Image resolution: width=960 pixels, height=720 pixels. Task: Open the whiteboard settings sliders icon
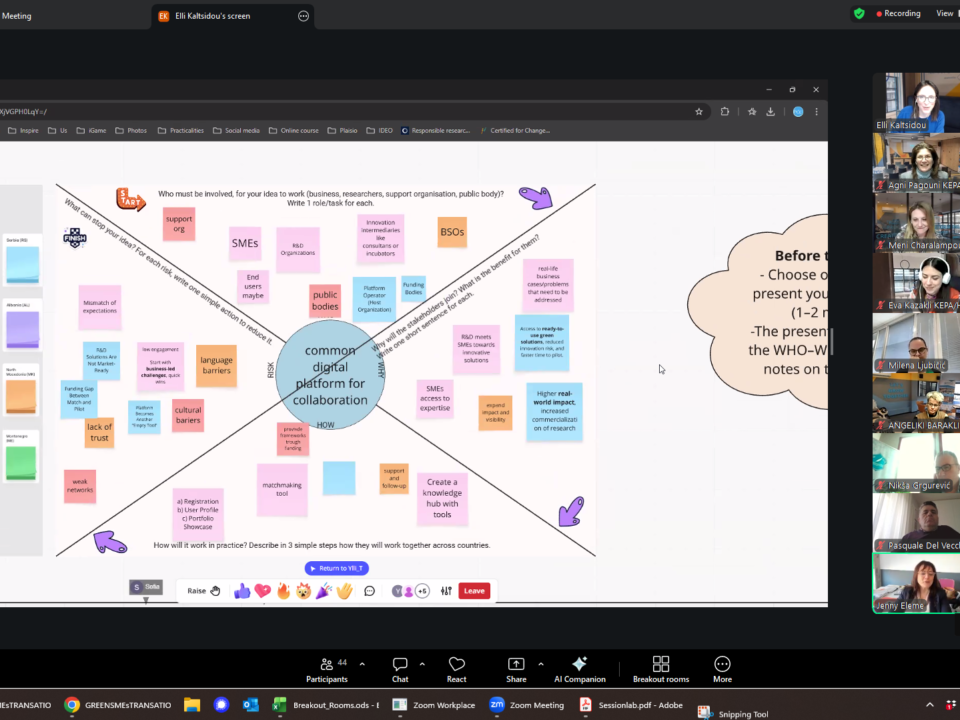point(446,591)
